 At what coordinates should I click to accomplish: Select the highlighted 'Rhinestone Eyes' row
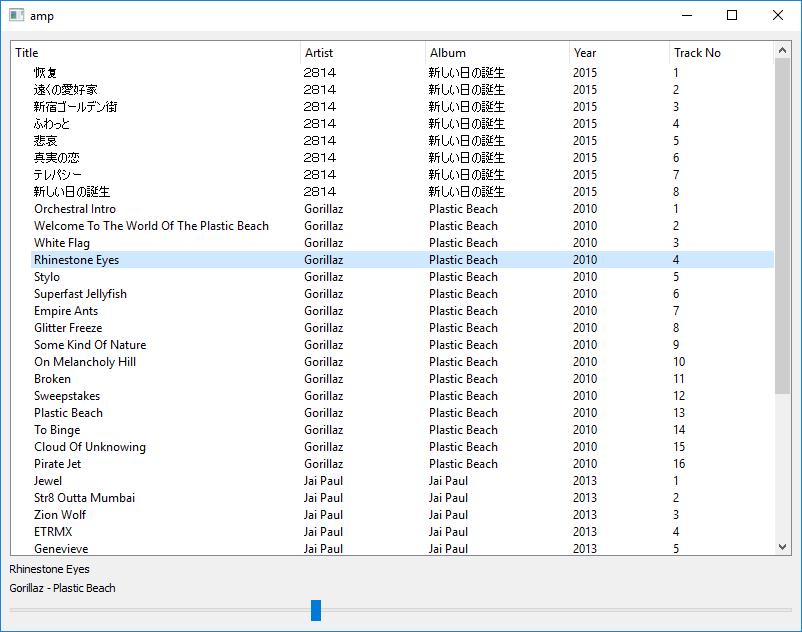click(x=402, y=260)
